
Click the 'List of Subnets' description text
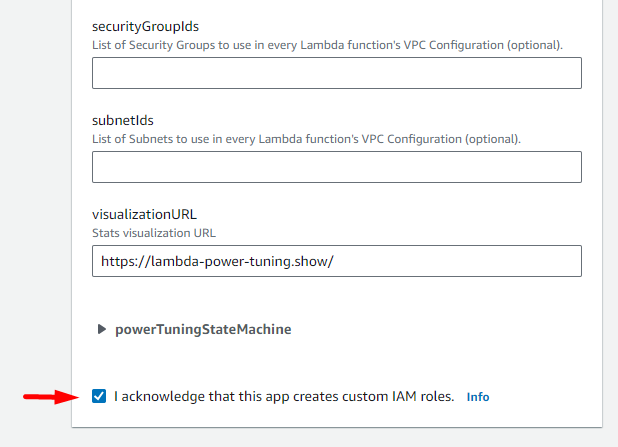point(306,139)
